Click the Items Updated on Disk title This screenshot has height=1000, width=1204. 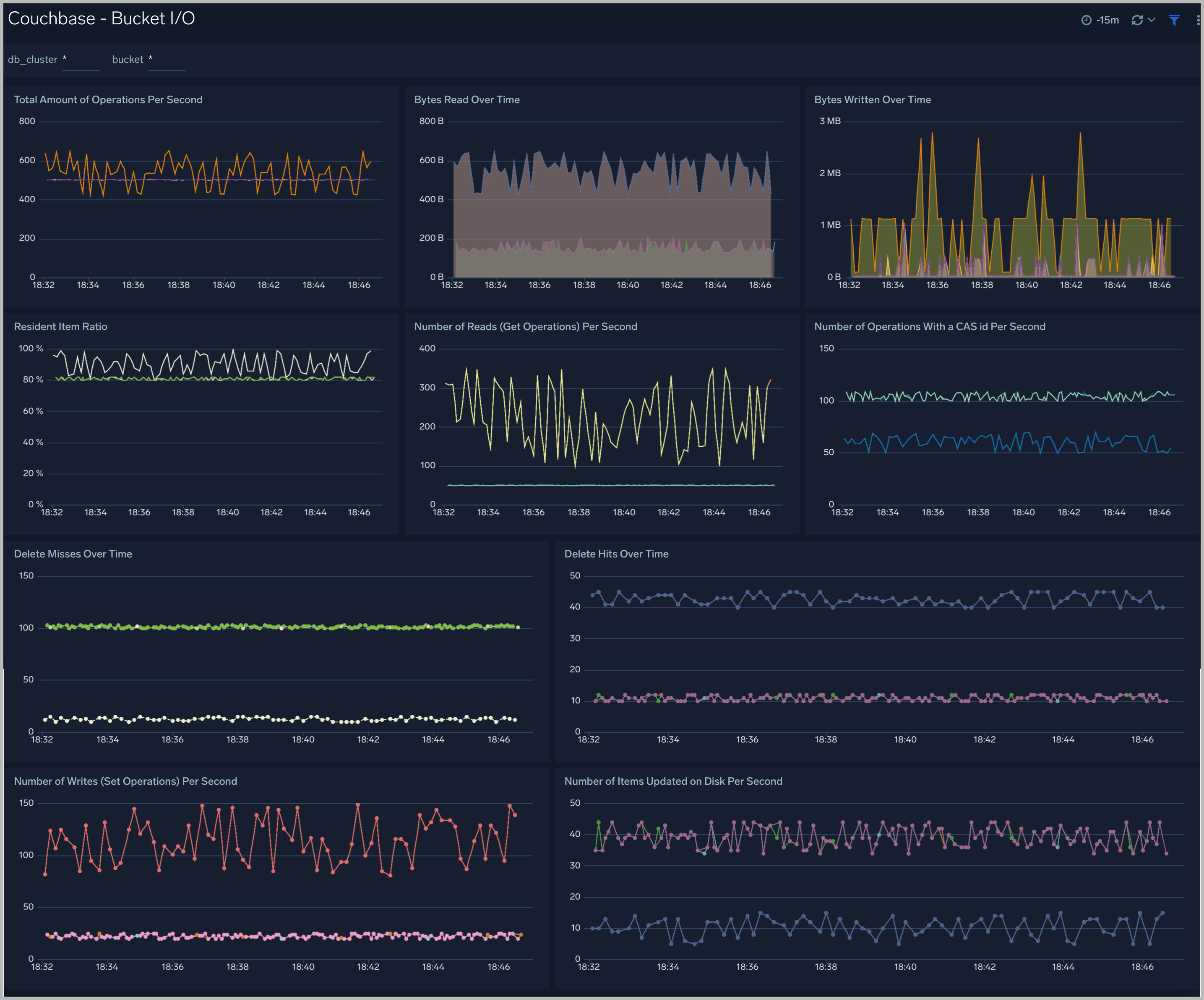[x=674, y=781]
